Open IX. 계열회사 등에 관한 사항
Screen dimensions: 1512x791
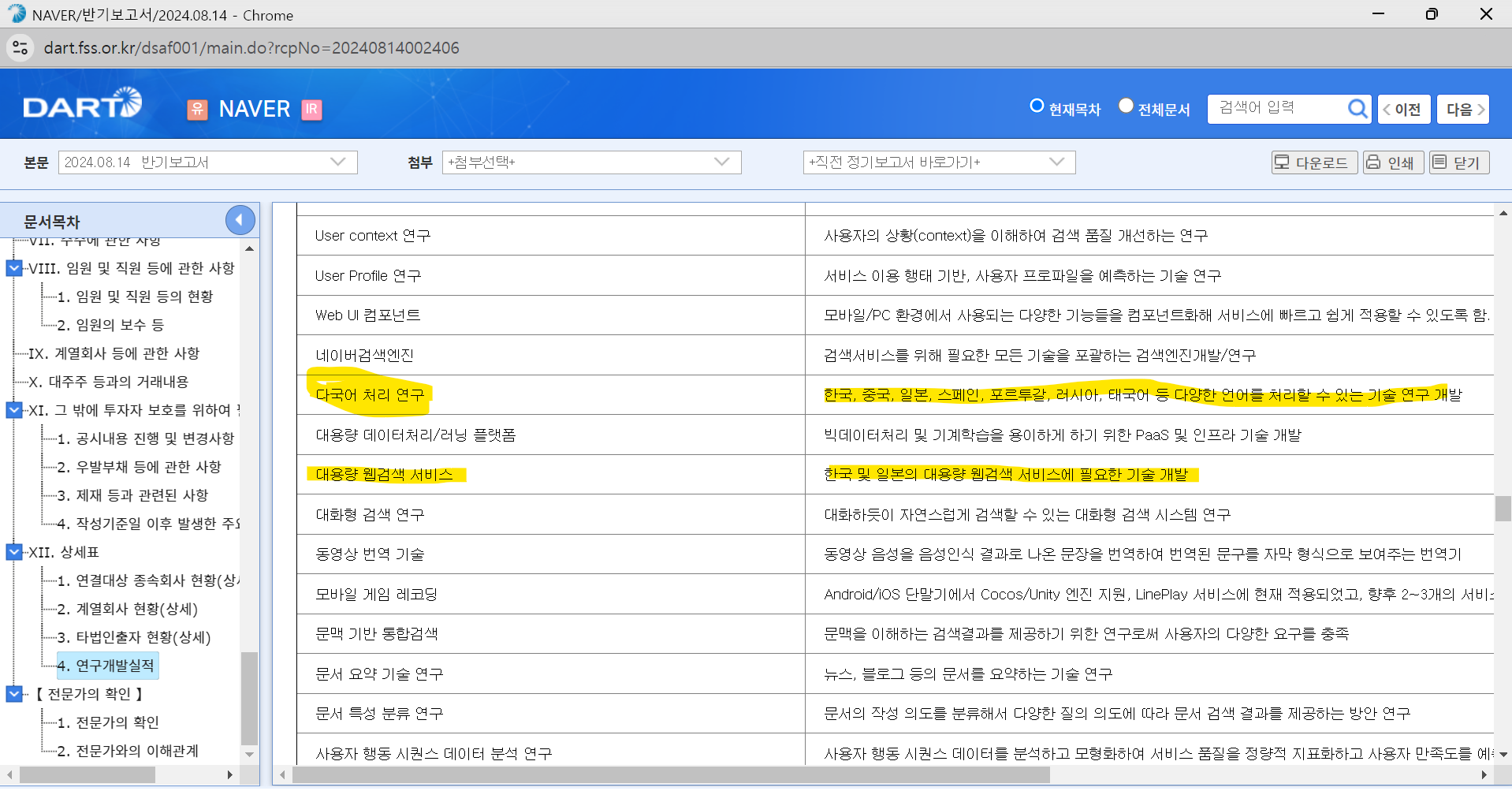click(x=114, y=353)
